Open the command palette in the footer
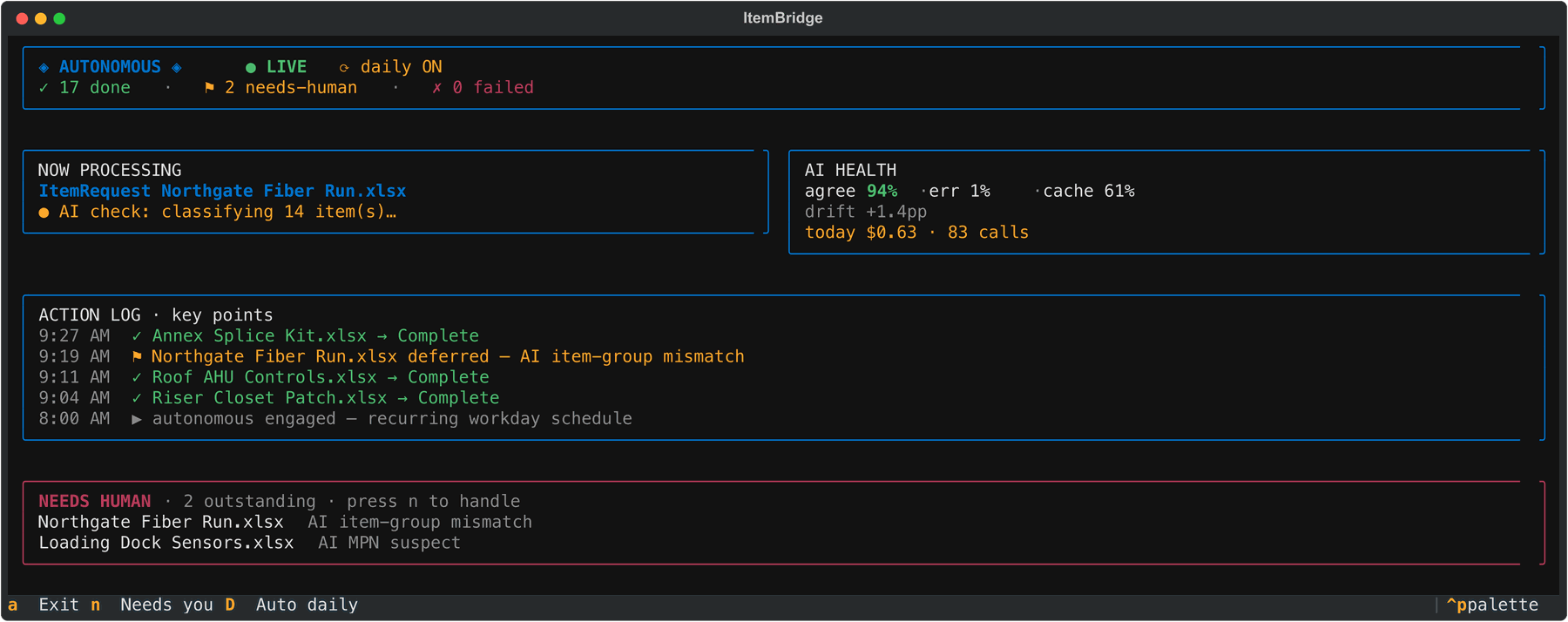This screenshot has height=622, width=1568. [1492, 605]
